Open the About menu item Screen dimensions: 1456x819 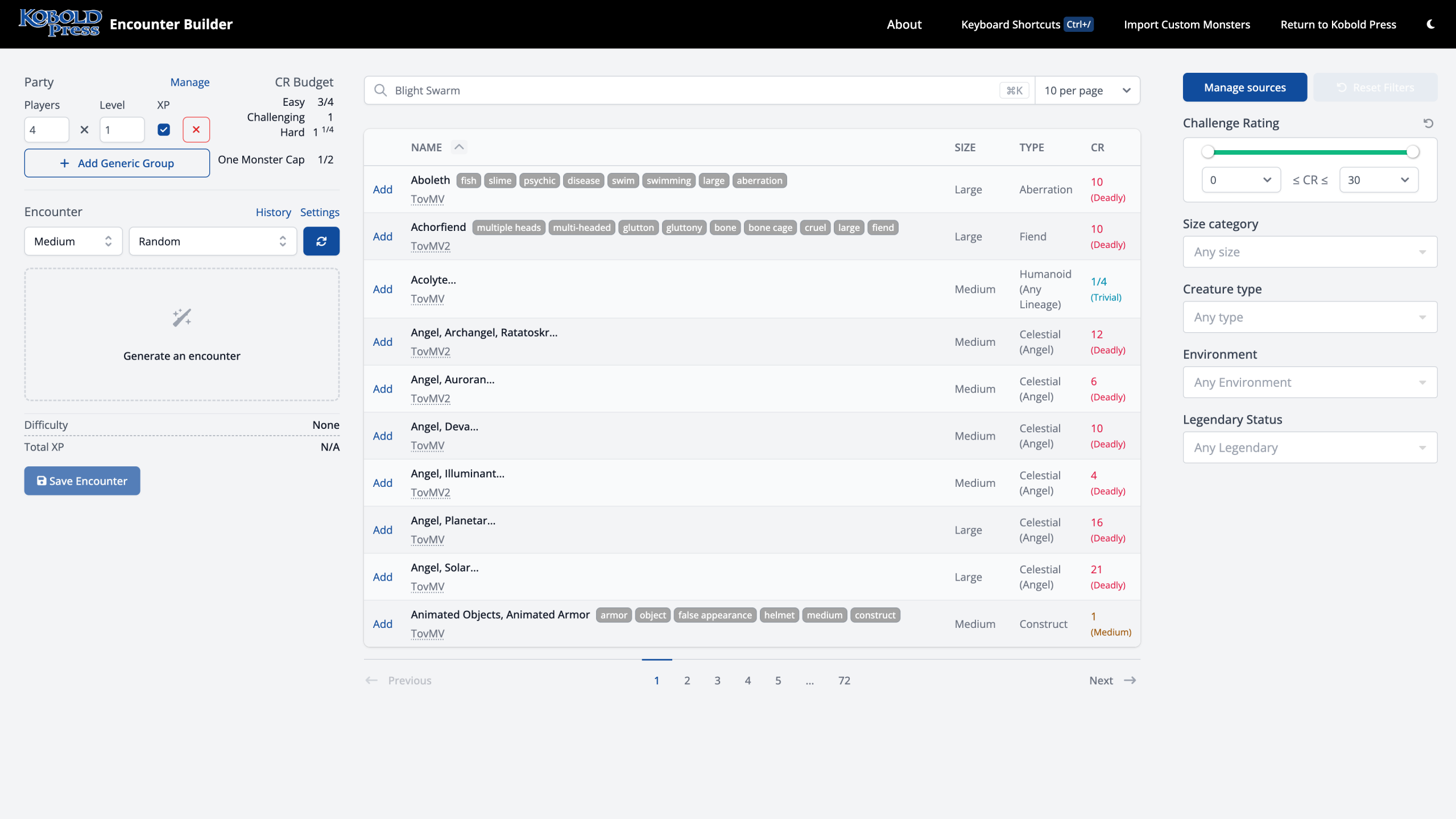click(x=904, y=24)
